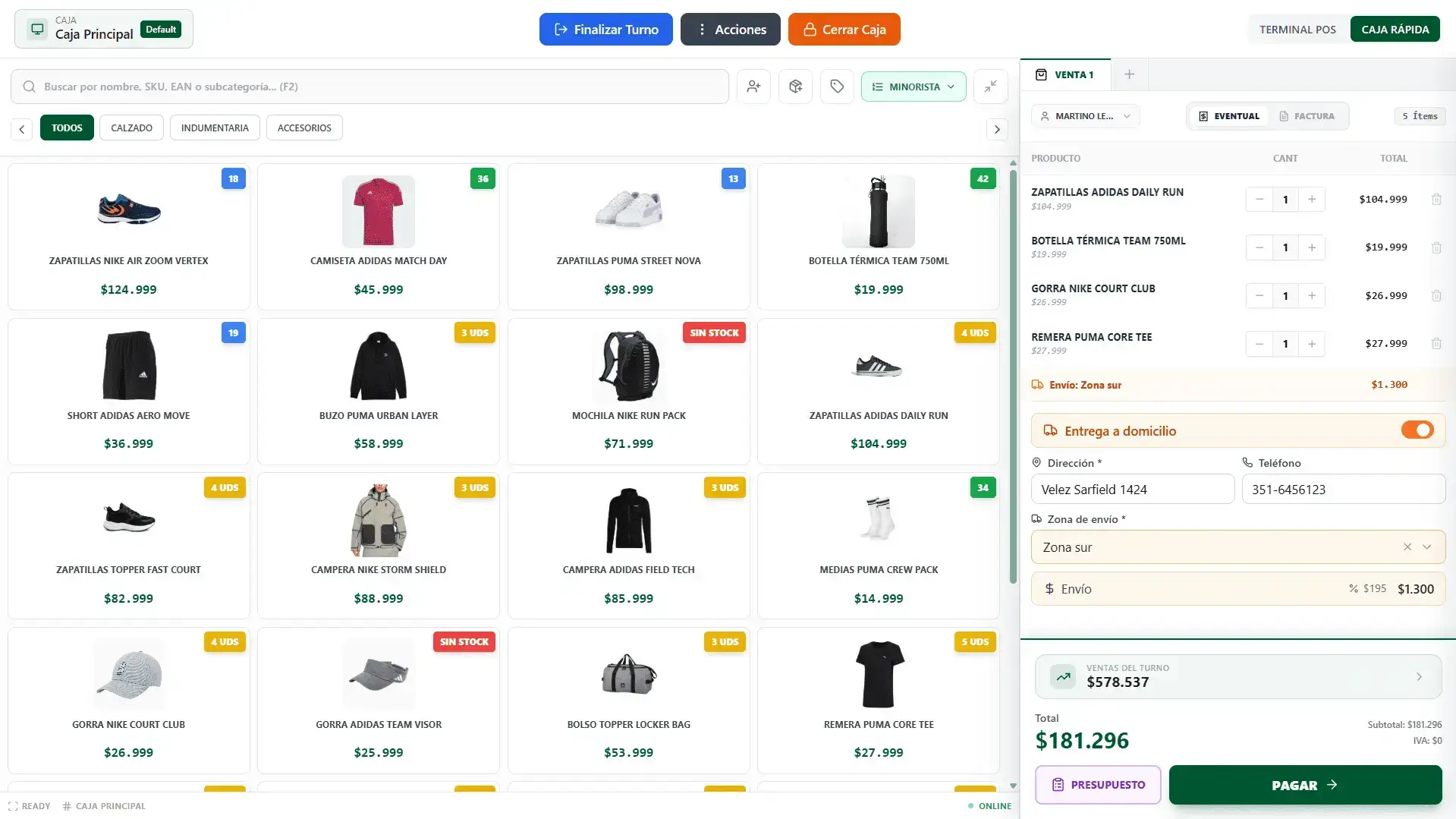Add Campera Nike Storm Shield product
Viewport: 1456px width, 819px height.
(379, 546)
